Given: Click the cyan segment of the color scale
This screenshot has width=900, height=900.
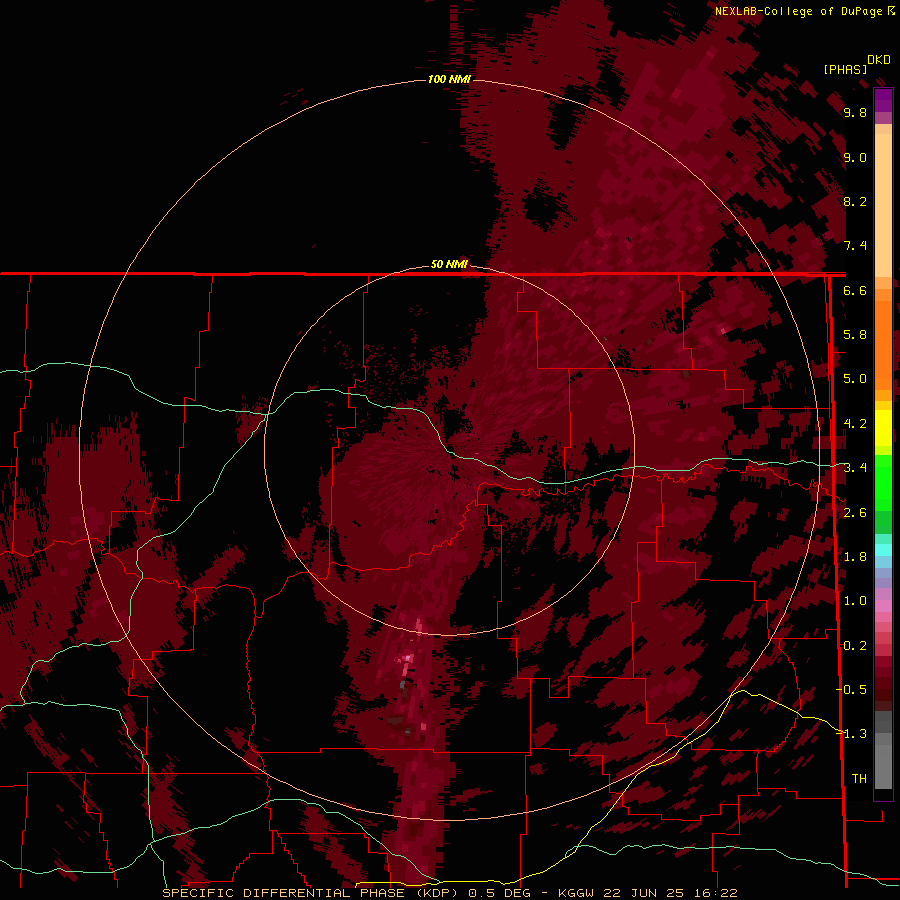Looking at the screenshot, I should [x=883, y=549].
